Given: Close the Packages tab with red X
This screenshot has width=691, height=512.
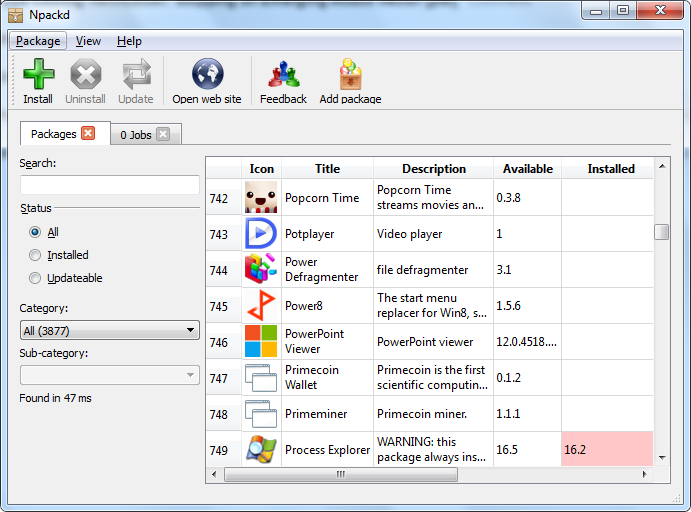Looking at the screenshot, I should click(89, 133).
